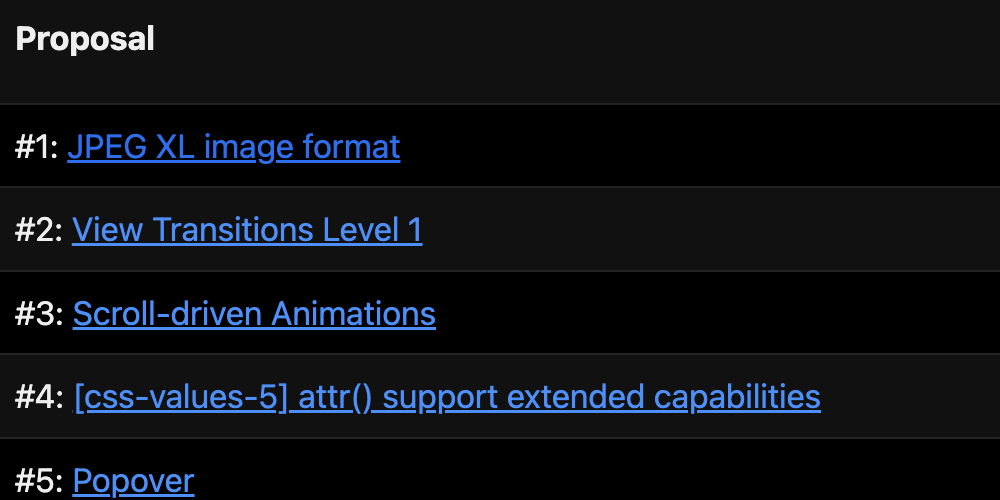
Task: Visit the Popover proposal link
Action: [133, 481]
